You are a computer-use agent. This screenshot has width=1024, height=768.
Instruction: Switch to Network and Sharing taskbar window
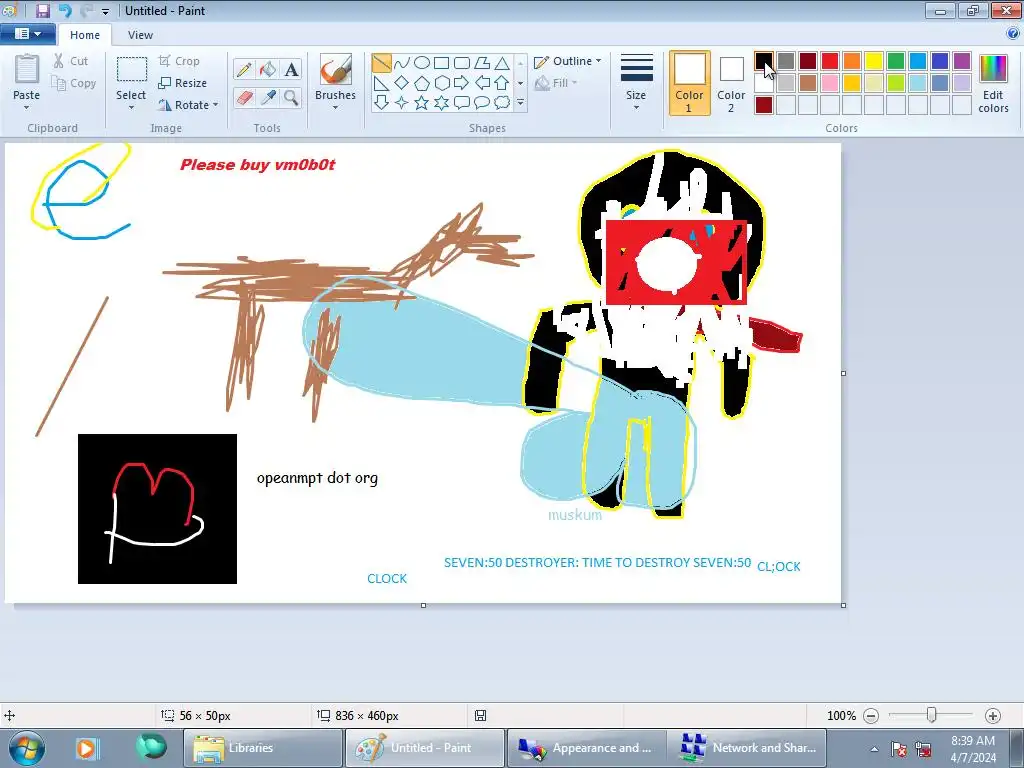(746, 748)
